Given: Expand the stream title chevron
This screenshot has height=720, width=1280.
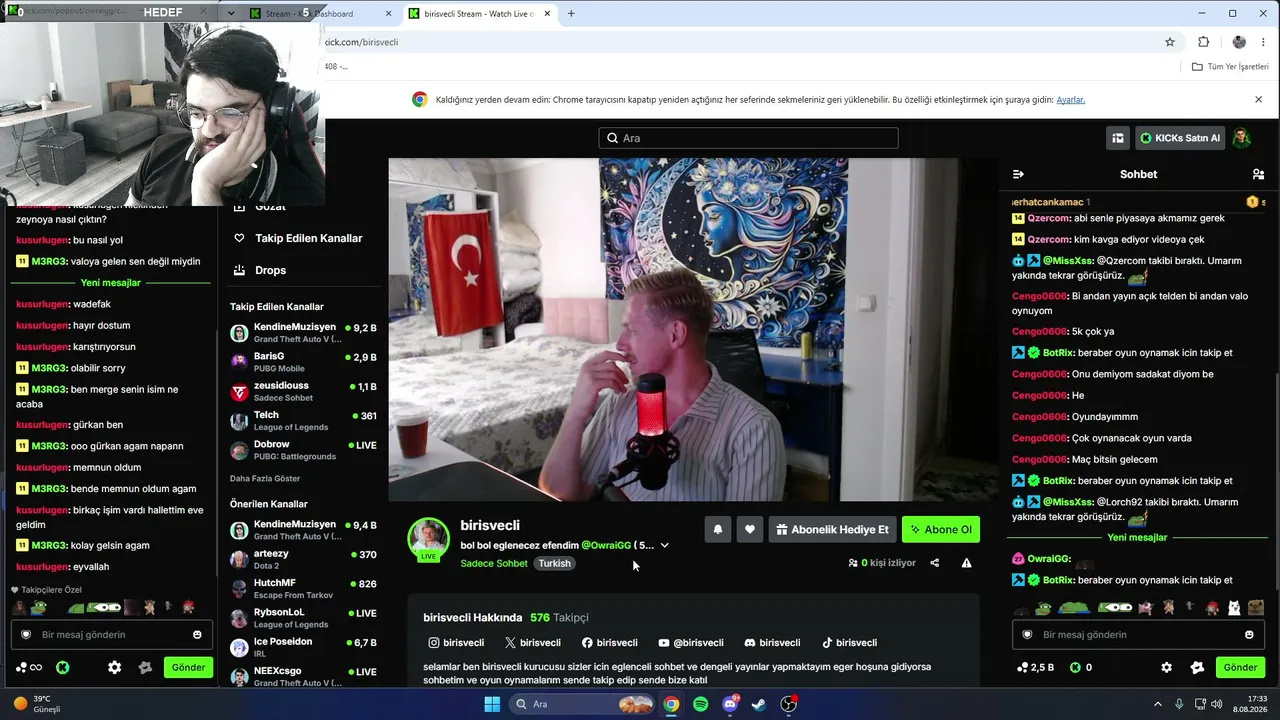Looking at the screenshot, I should click(664, 545).
